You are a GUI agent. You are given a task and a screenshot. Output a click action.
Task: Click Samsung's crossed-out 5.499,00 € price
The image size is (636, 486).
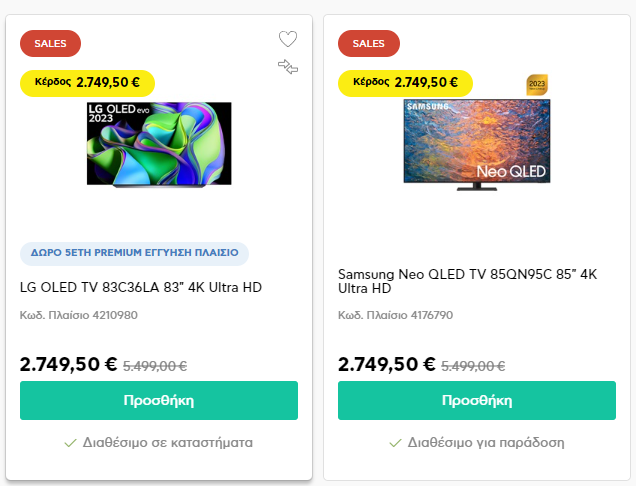click(473, 366)
